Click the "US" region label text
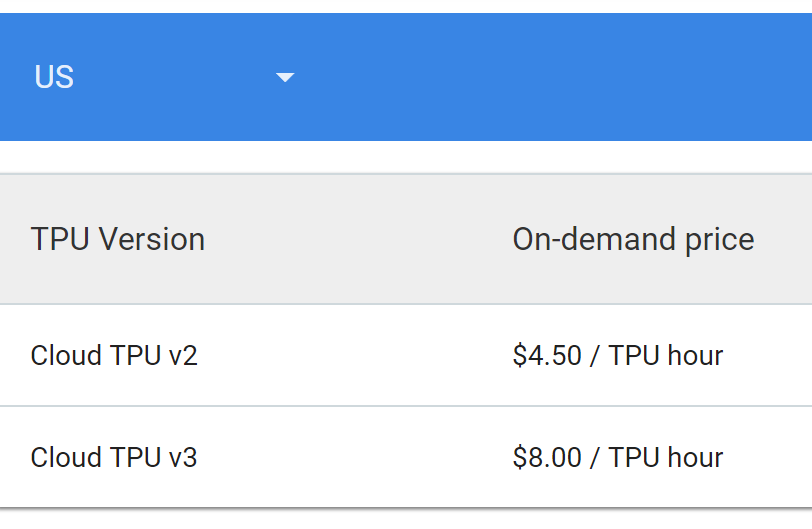The image size is (812, 529). pos(54,77)
